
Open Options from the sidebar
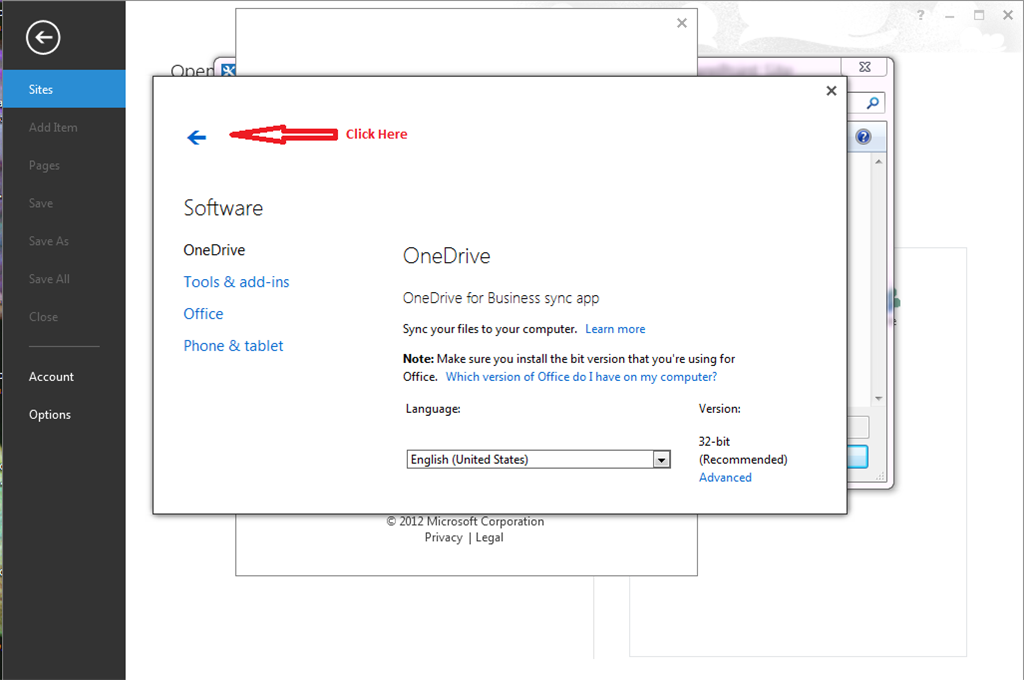coord(50,415)
